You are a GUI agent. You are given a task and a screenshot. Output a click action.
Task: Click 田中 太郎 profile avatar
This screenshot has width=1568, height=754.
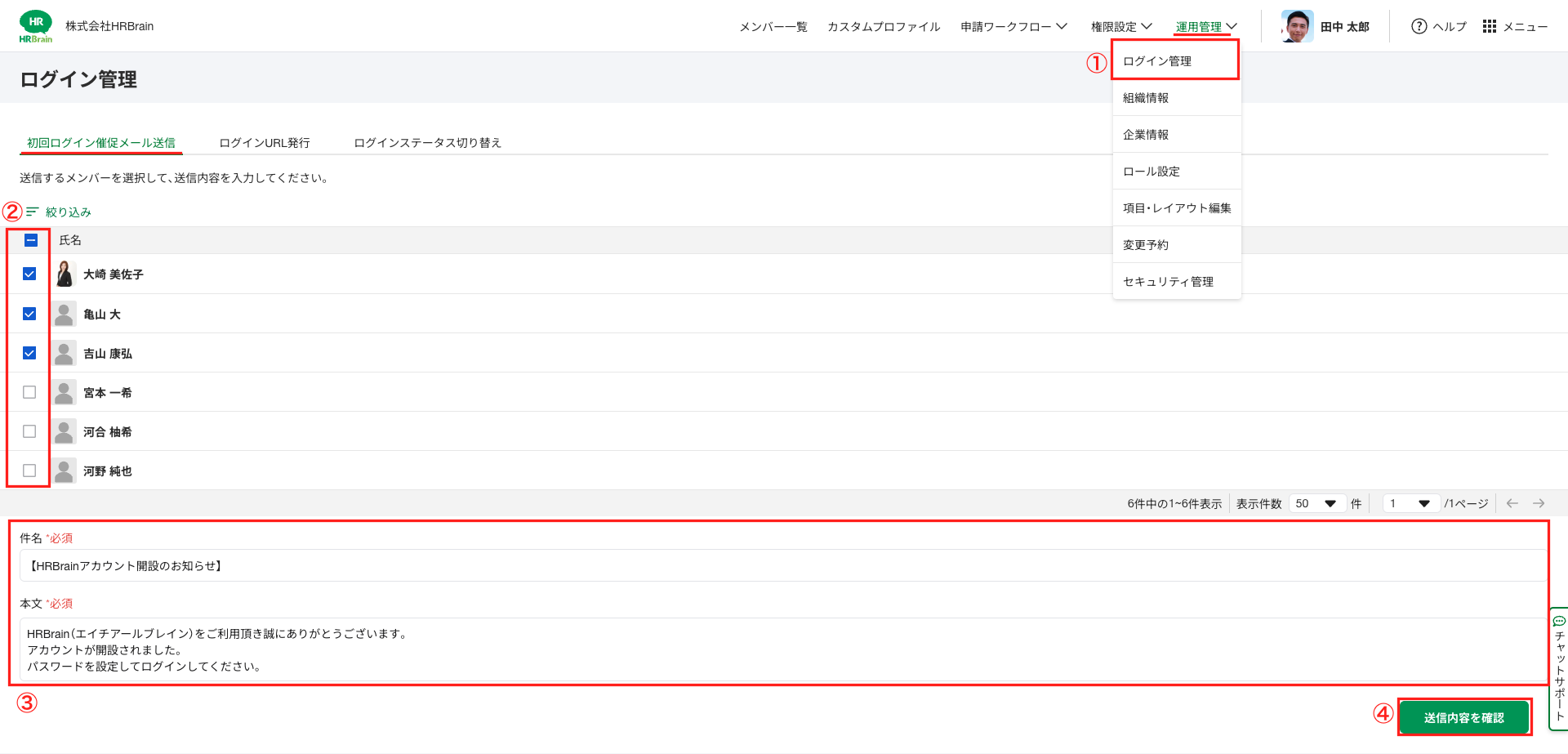click(x=1297, y=26)
